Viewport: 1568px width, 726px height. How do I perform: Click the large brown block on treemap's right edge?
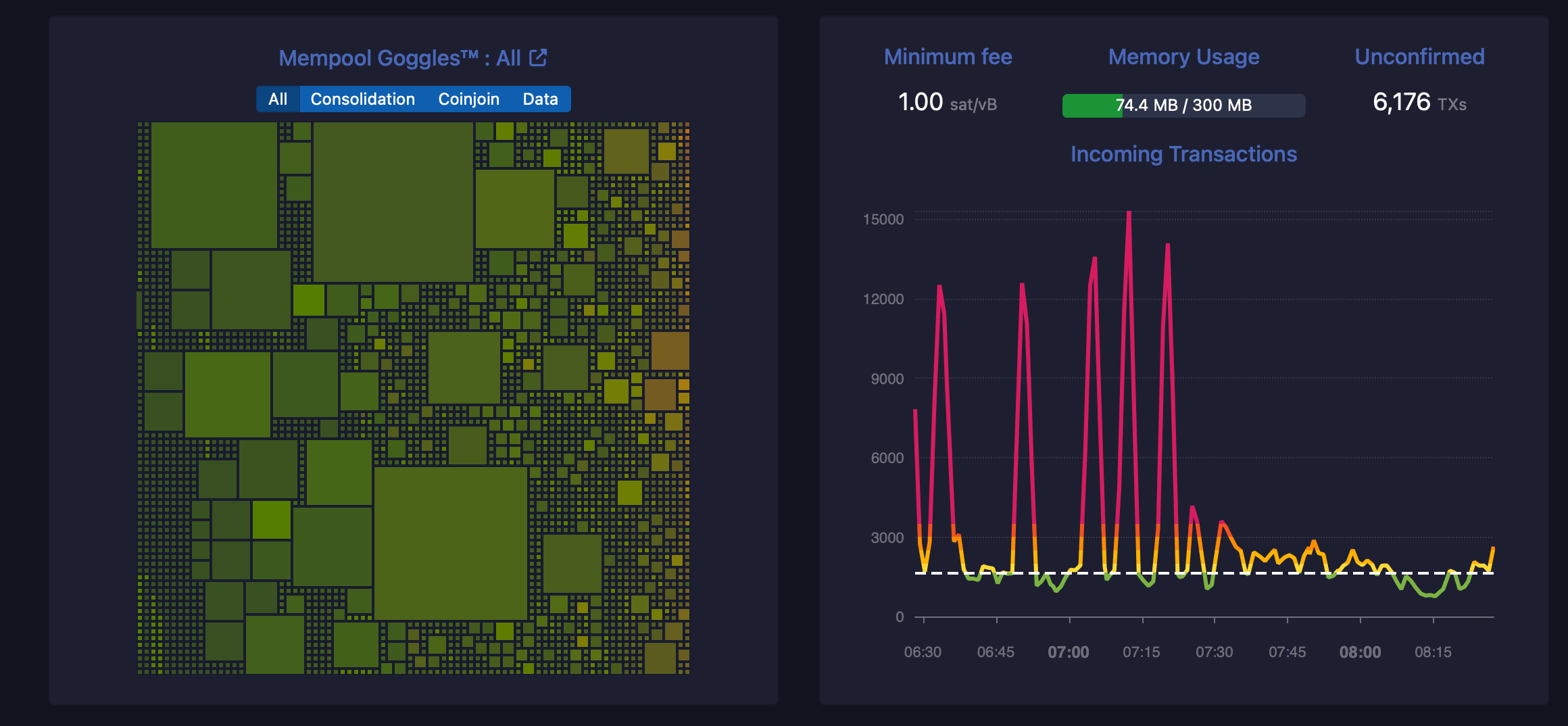670,351
